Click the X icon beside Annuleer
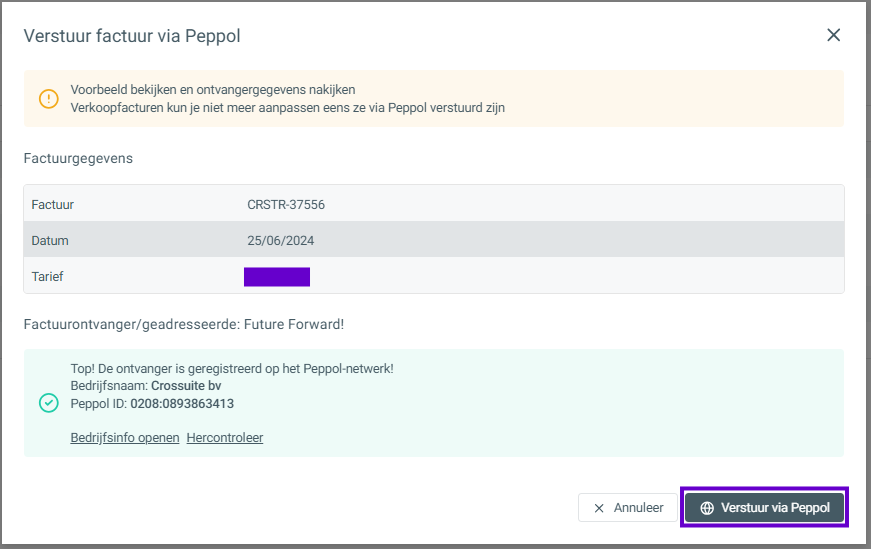This screenshot has height=549, width=871. click(x=599, y=508)
